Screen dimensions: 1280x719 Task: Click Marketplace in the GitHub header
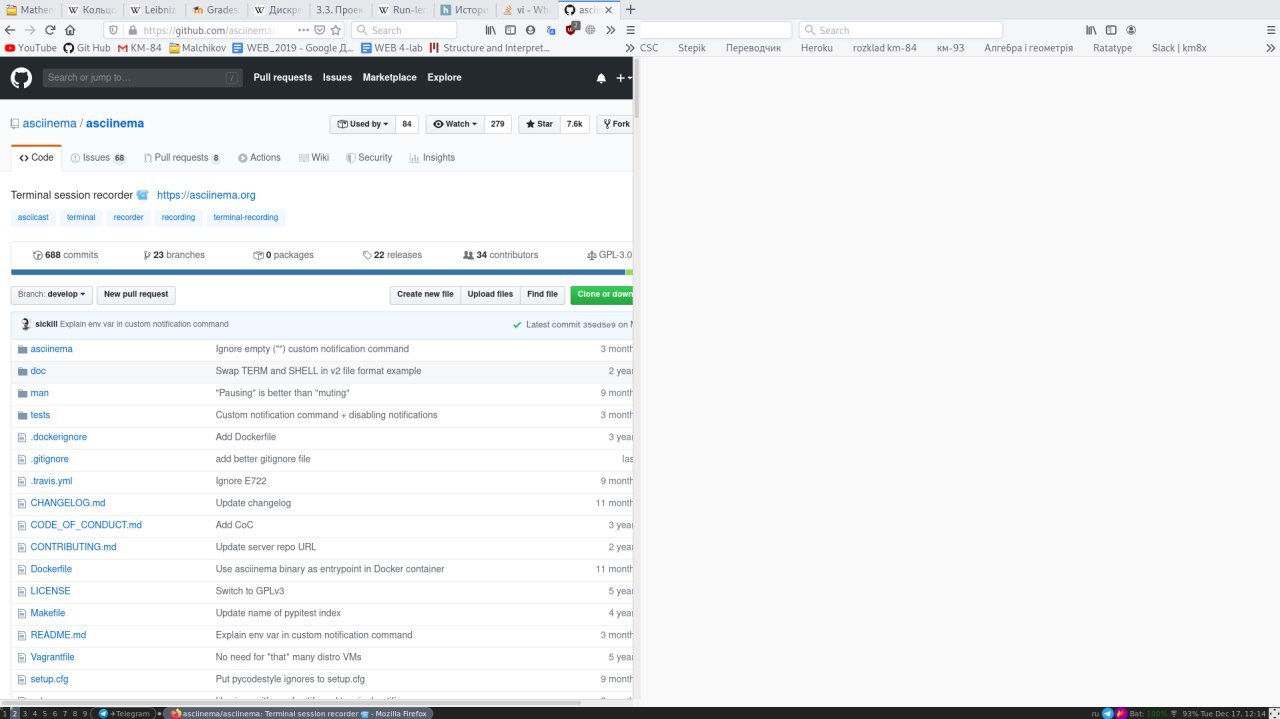point(389,77)
